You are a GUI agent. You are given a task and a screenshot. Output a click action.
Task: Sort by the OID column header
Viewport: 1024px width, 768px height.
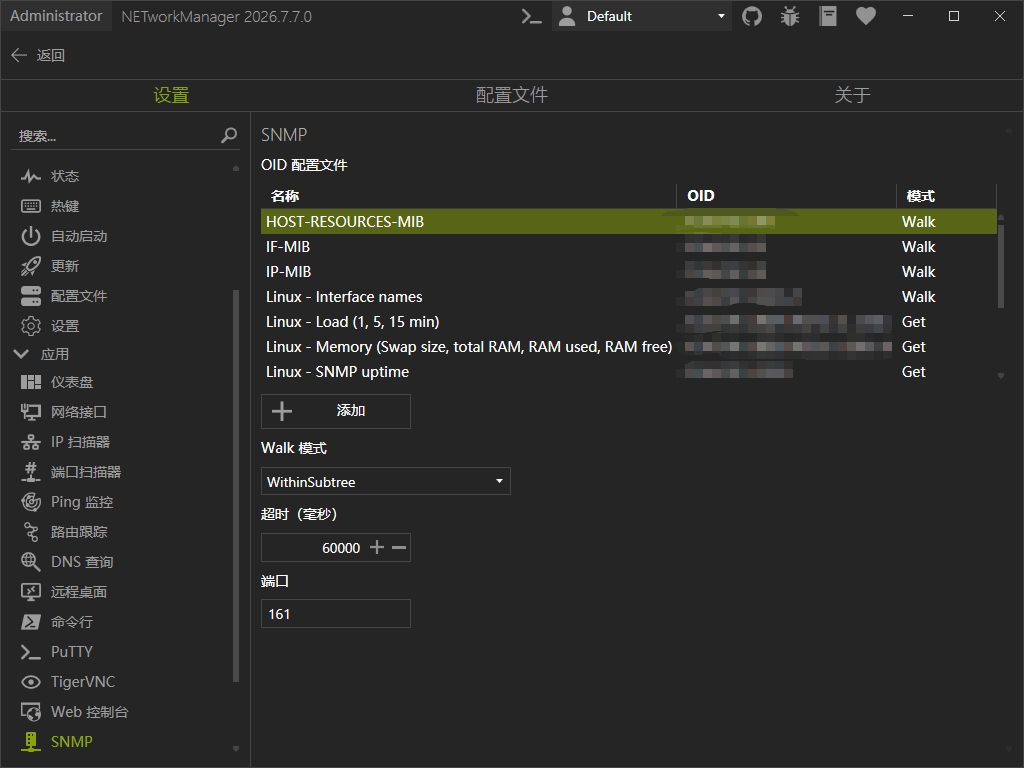click(786, 196)
